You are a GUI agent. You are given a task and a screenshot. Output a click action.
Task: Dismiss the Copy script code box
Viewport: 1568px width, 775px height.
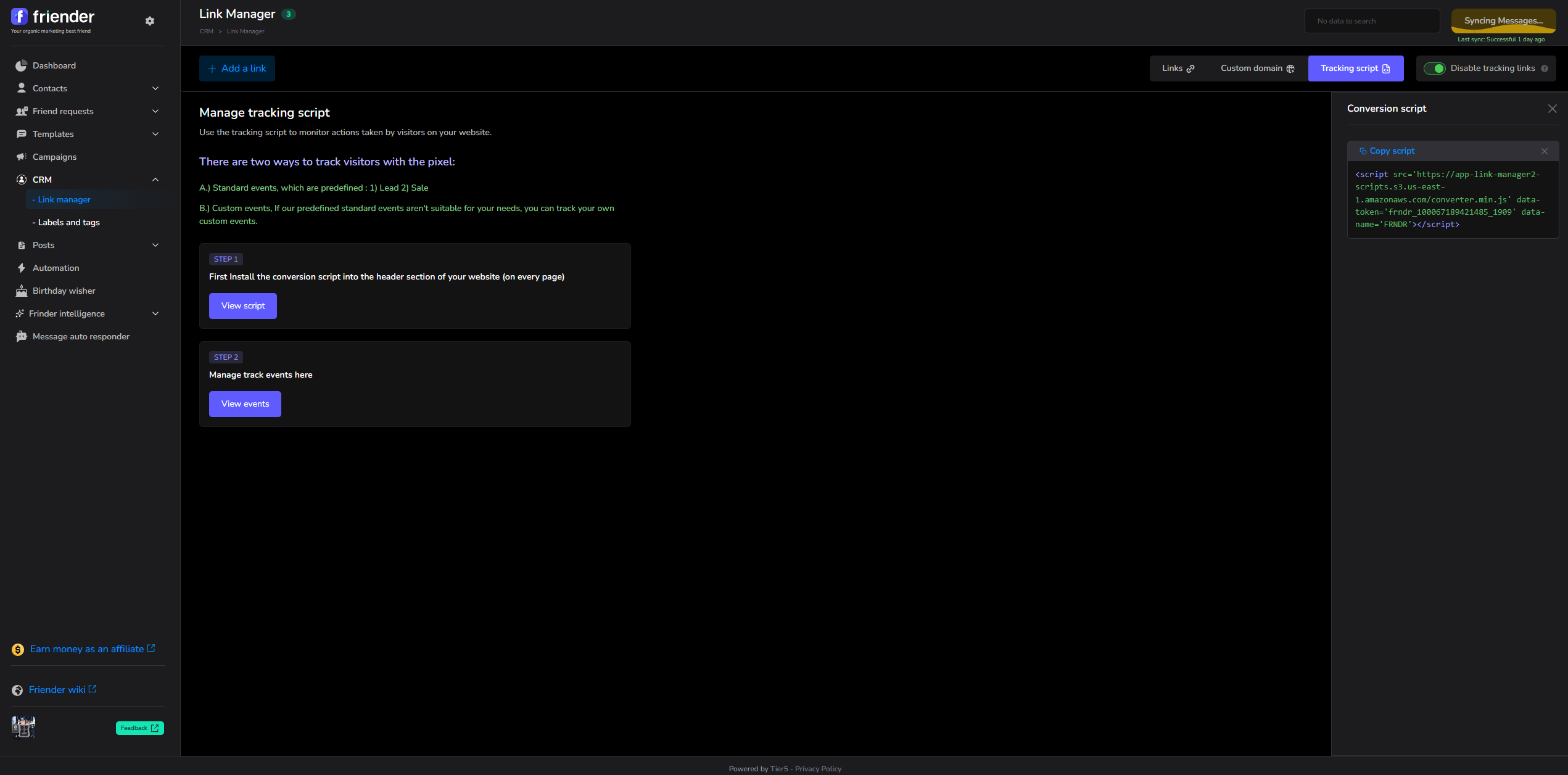[1545, 151]
